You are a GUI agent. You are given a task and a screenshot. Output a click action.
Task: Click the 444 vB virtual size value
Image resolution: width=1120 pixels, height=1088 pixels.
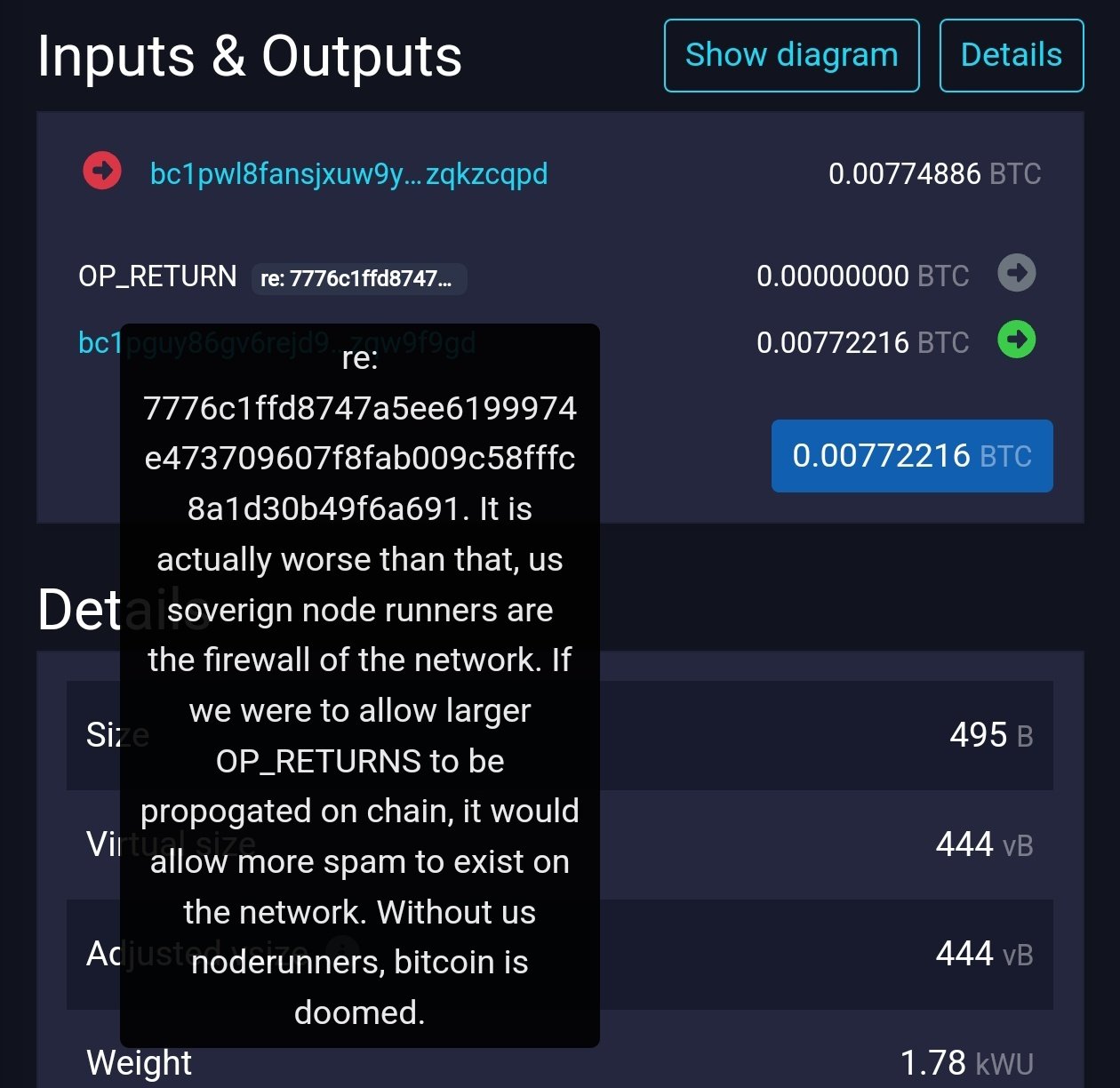984,845
